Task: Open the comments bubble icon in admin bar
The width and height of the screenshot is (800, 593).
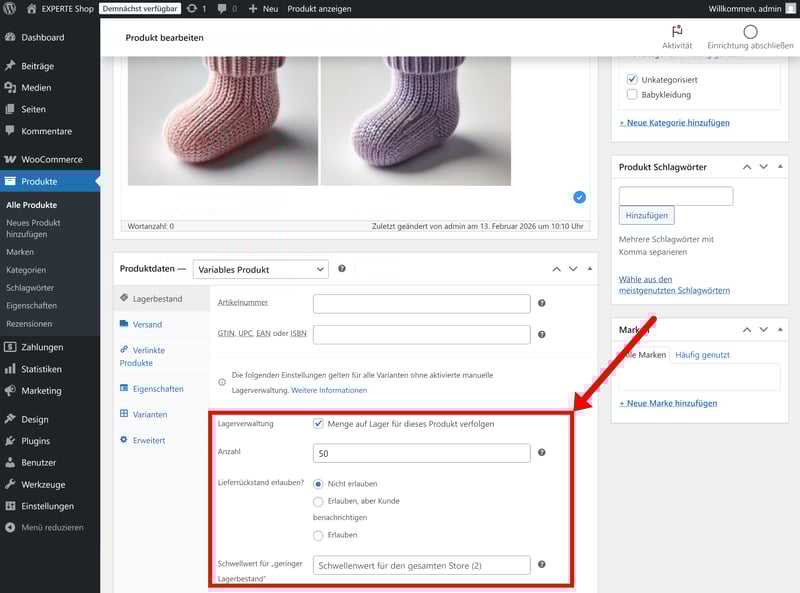Action: pyautogui.click(x=221, y=8)
